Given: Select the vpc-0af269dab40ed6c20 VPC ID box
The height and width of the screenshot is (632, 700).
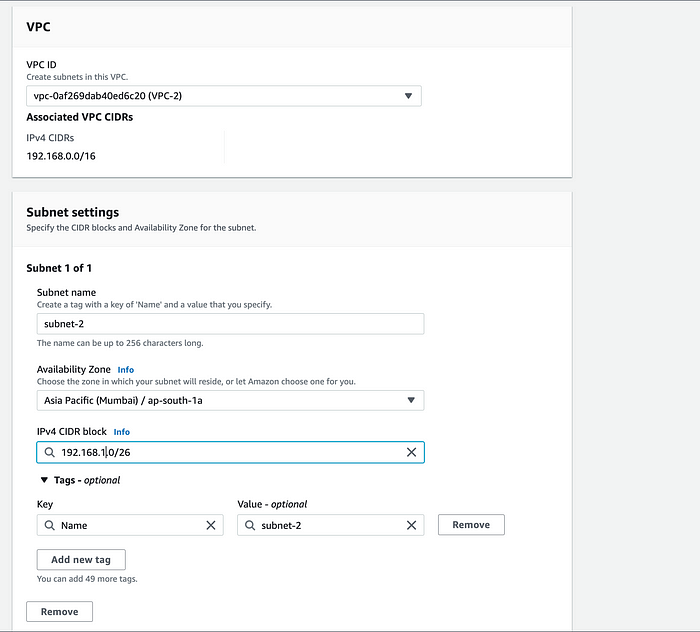Looking at the screenshot, I should tap(224, 96).
